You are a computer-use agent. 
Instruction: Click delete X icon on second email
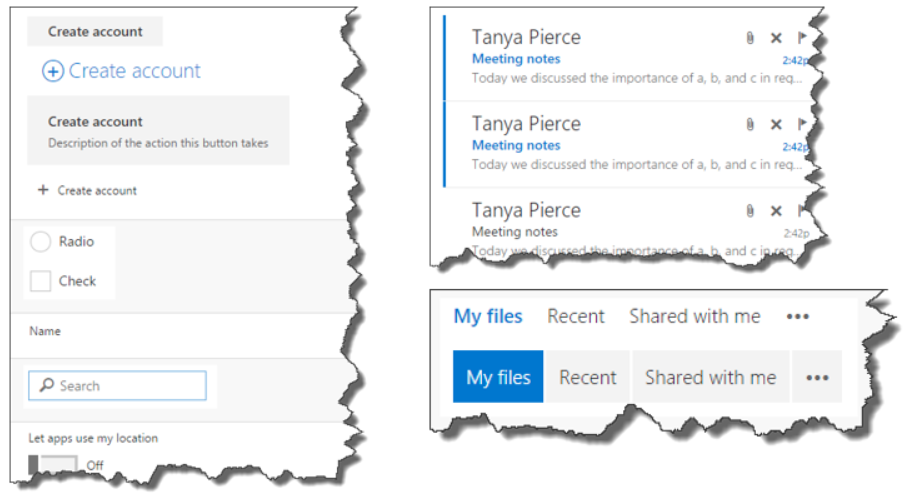click(x=776, y=125)
